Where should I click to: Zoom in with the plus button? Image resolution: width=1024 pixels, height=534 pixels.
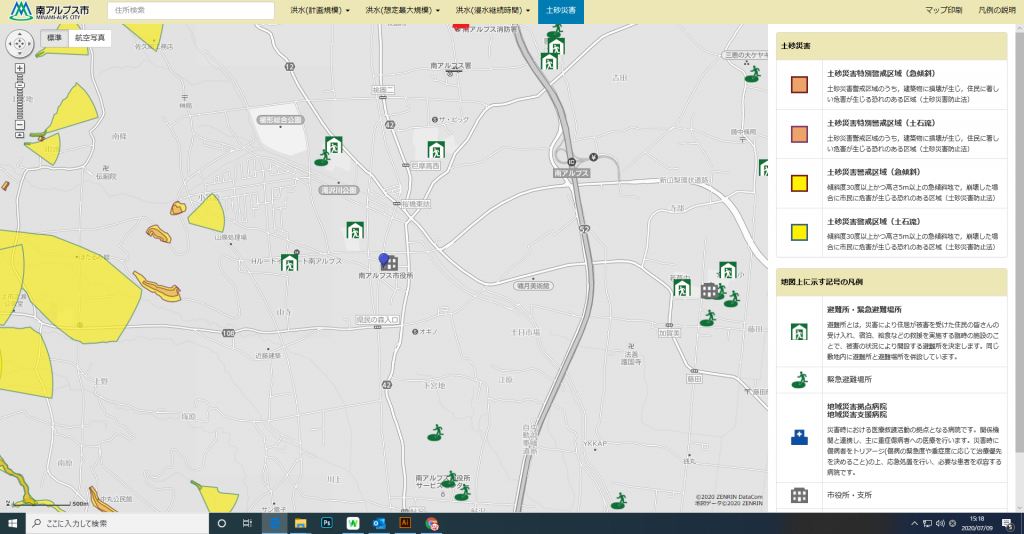[x=19, y=68]
